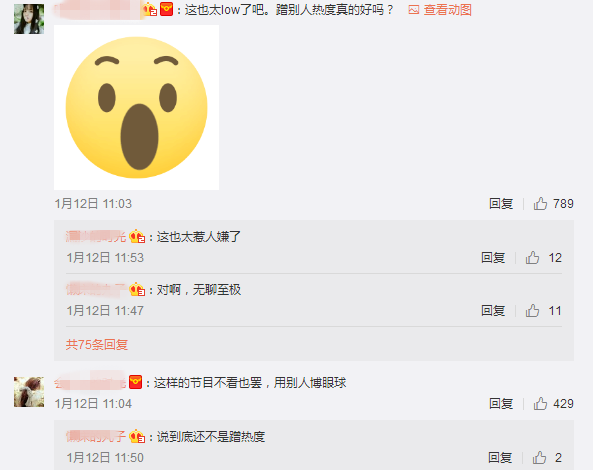Open second commenter's avatar profile picture
This screenshot has height=470, width=593.
[x=29, y=392]
